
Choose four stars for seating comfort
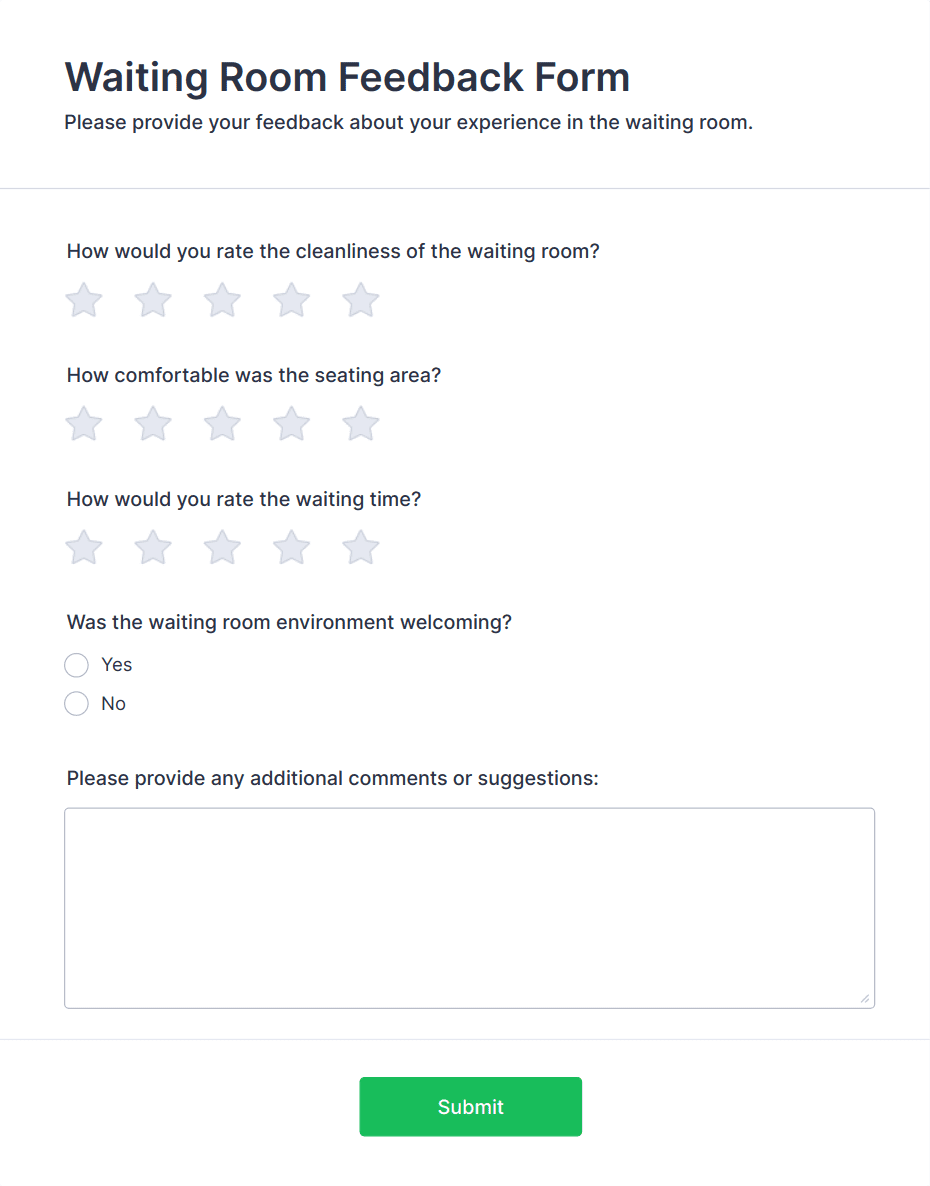(291, 424)
